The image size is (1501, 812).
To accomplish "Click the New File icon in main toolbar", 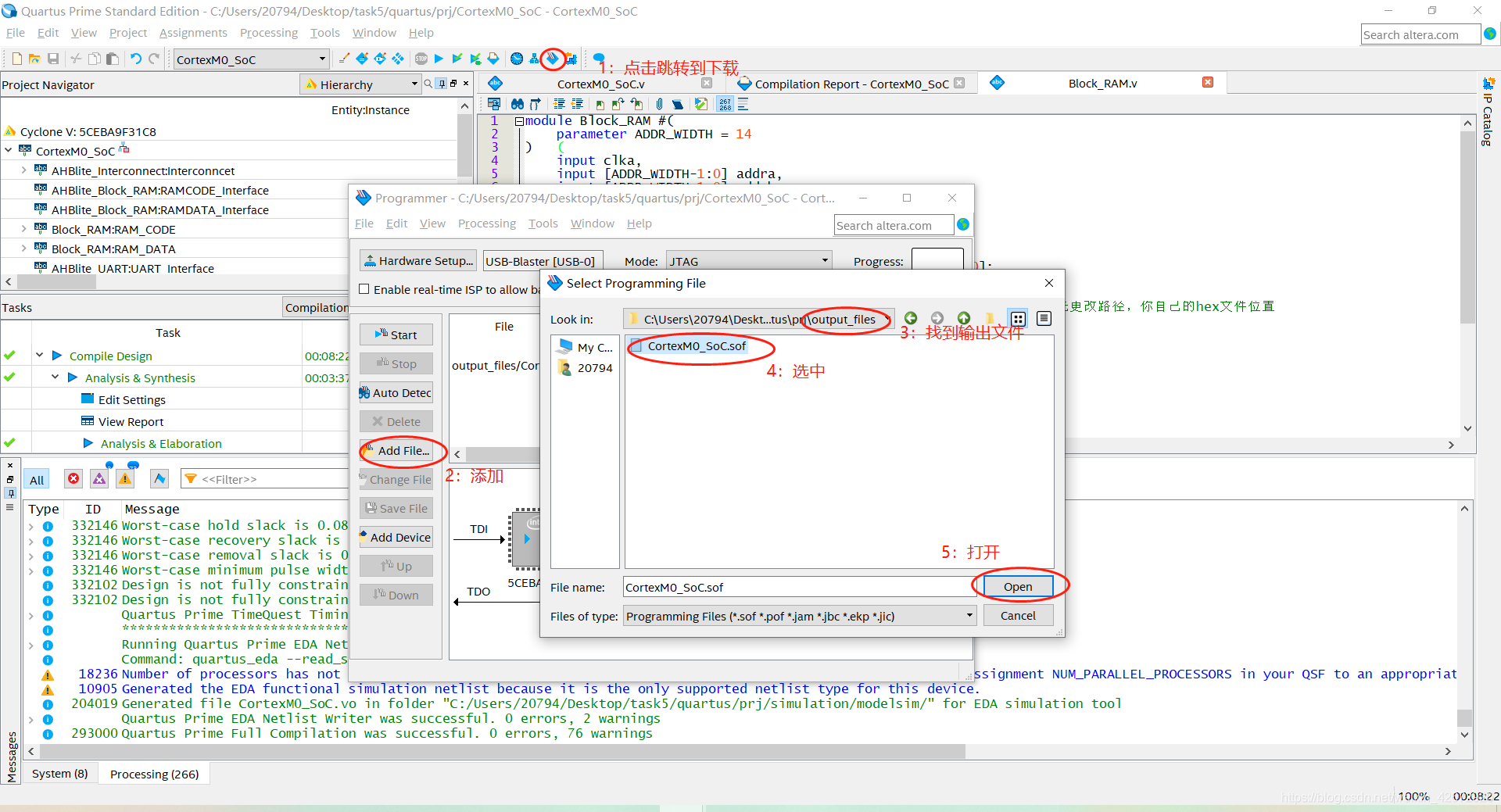I will point(16,59).
